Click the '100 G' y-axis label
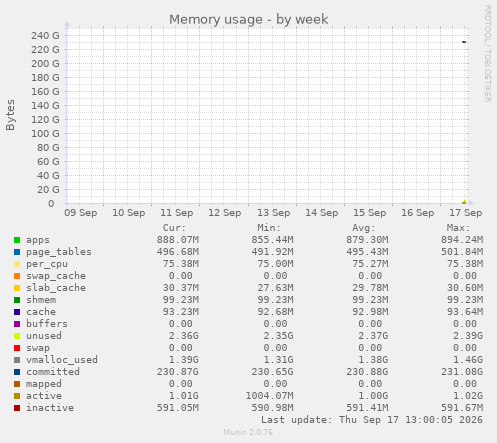Image resolution: width=497 pixels, height=443 pixels. tap(45, 134)
